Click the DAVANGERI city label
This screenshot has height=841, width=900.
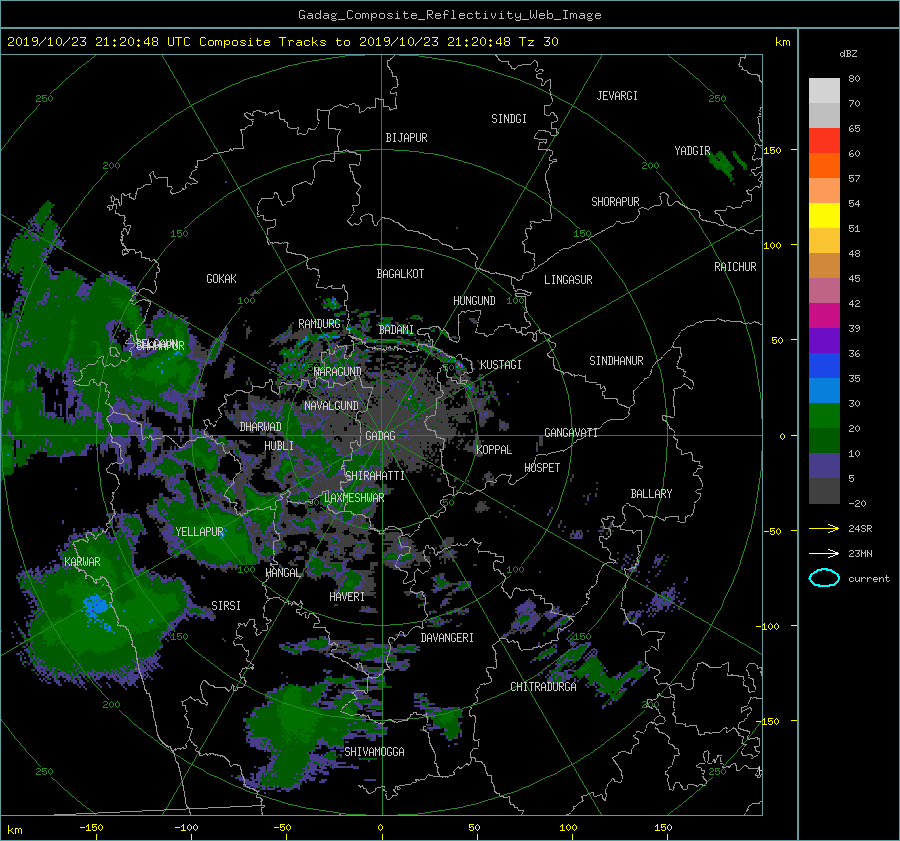447,638
